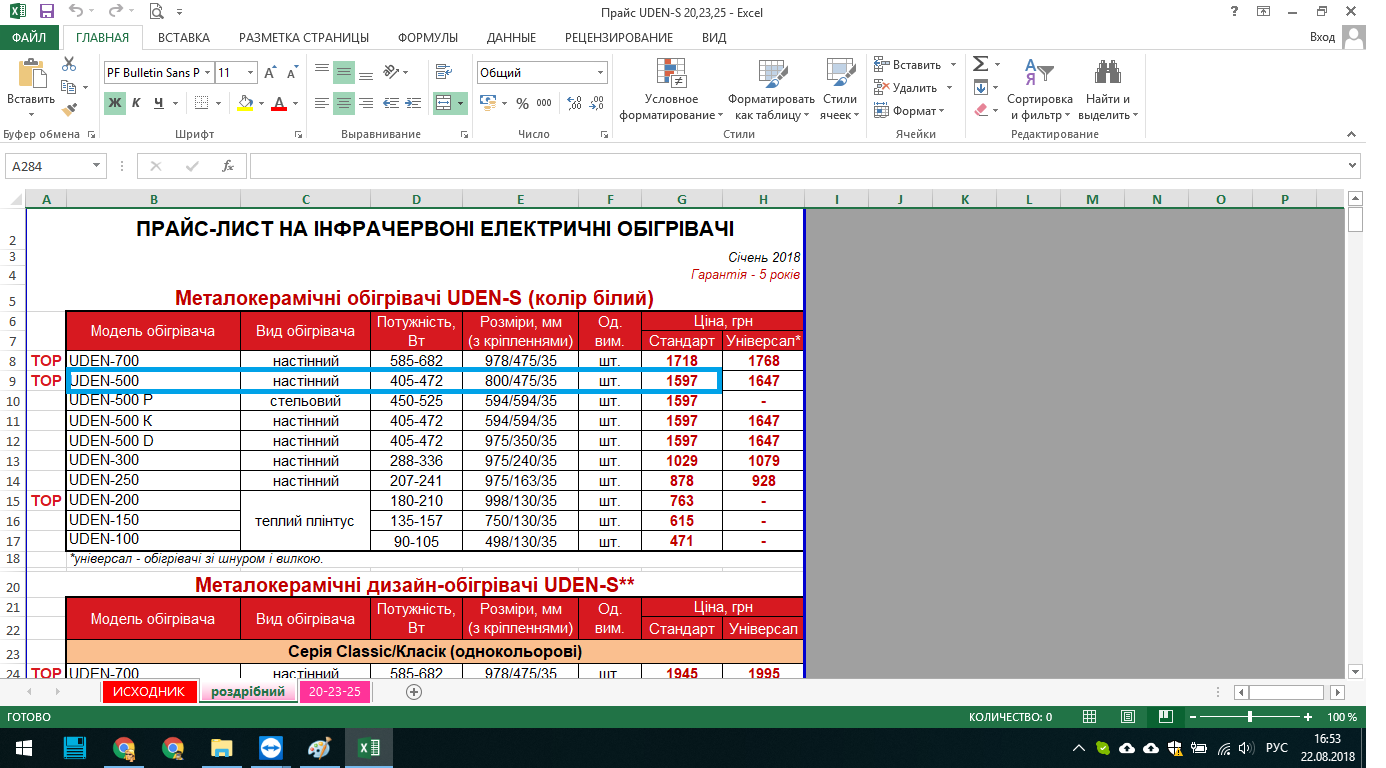Select the Format Painter brush

pos(69,110)
